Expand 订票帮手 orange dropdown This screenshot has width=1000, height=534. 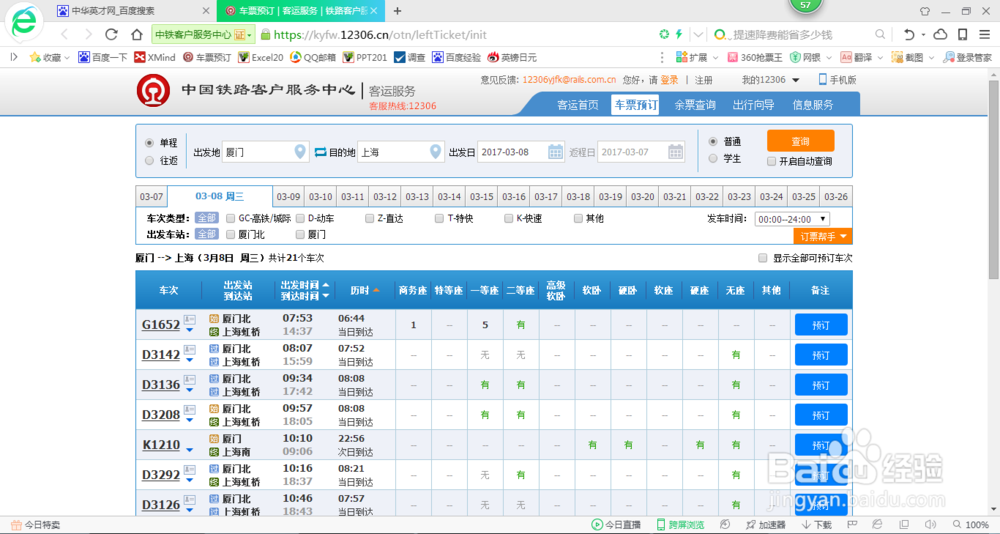coord(823,236)
